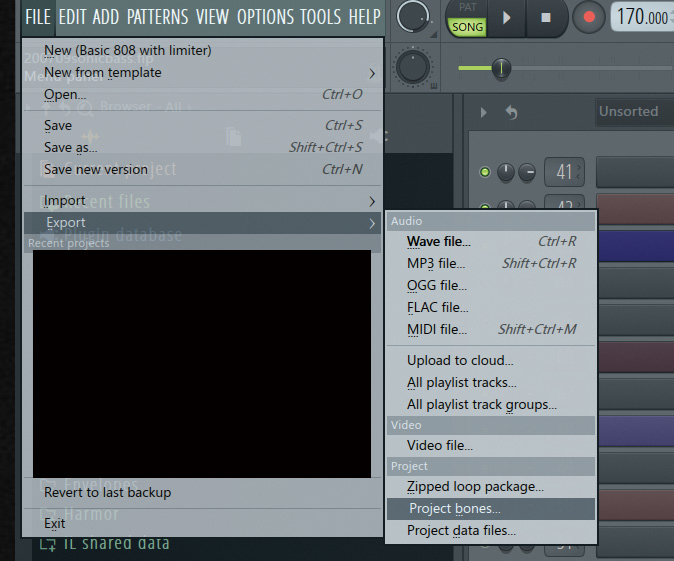
Task: Click channel rack play arrow icon
Action: pos(484,113)
